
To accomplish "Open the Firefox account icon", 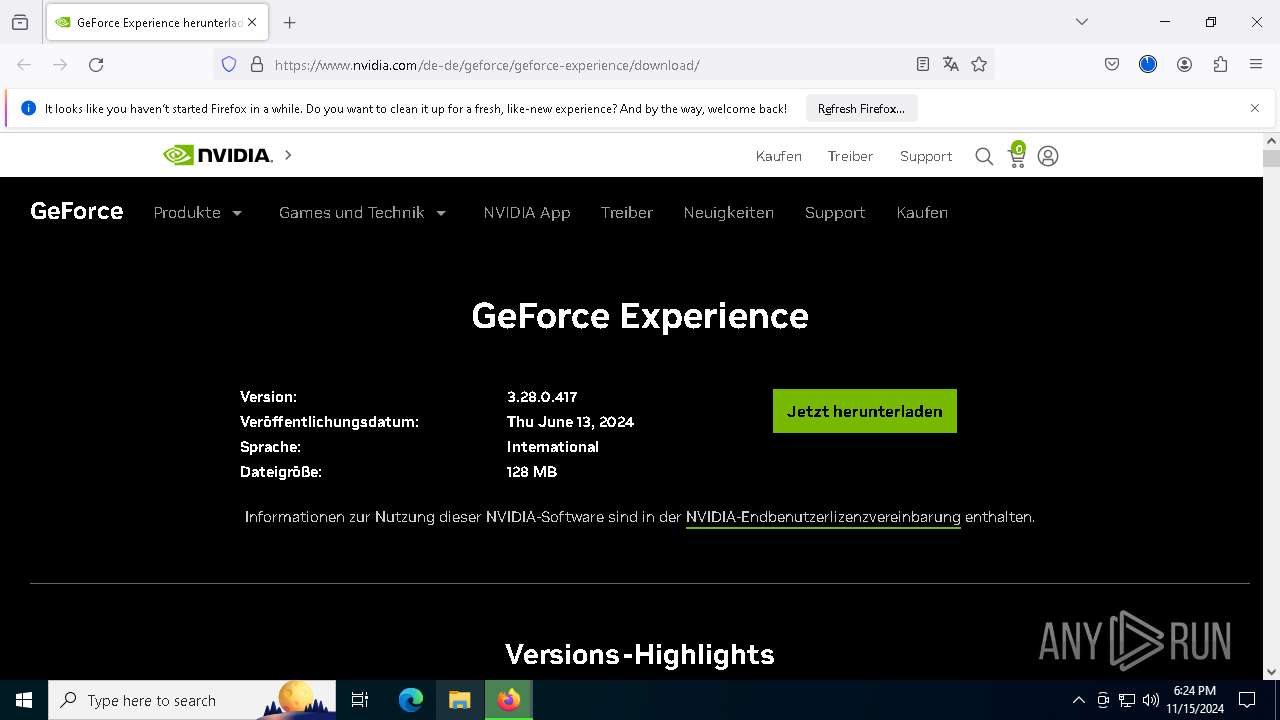I will (x=1184, y=64).
